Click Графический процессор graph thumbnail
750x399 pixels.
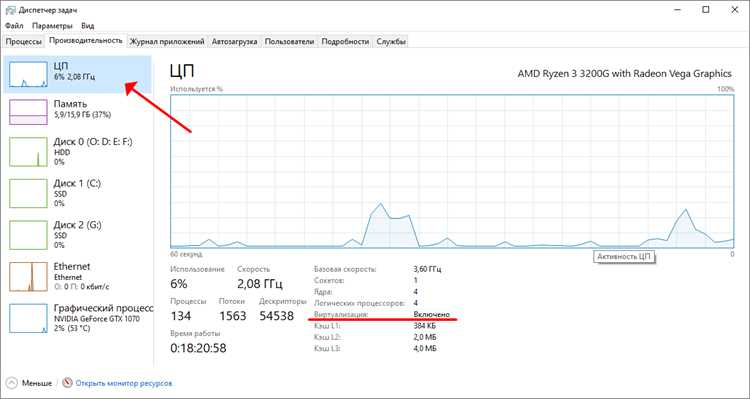[28, 318]
